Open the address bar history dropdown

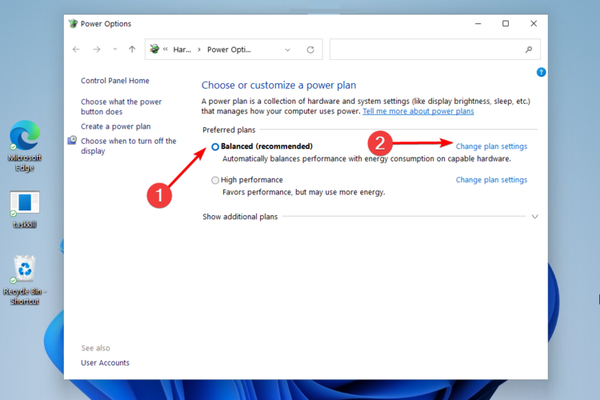288,49
